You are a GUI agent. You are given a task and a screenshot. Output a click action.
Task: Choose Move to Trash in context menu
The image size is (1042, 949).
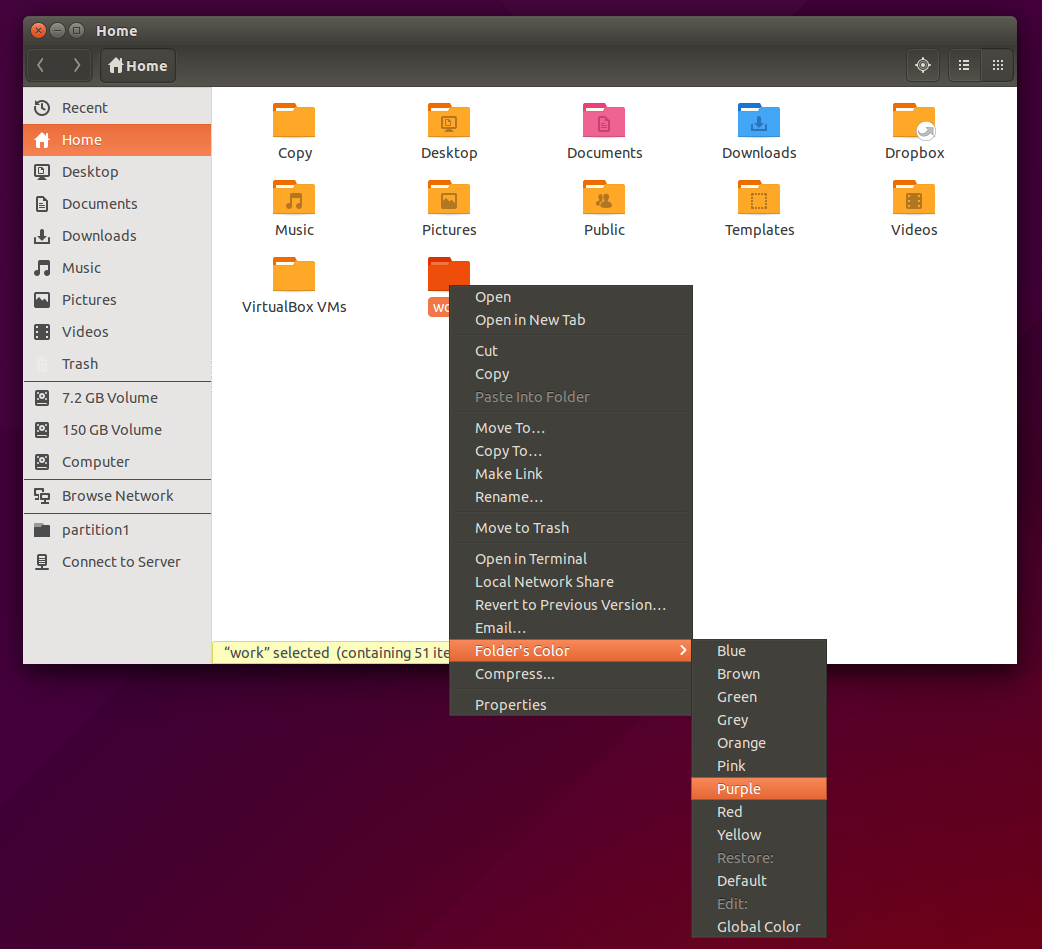click(x=522, y=527)
